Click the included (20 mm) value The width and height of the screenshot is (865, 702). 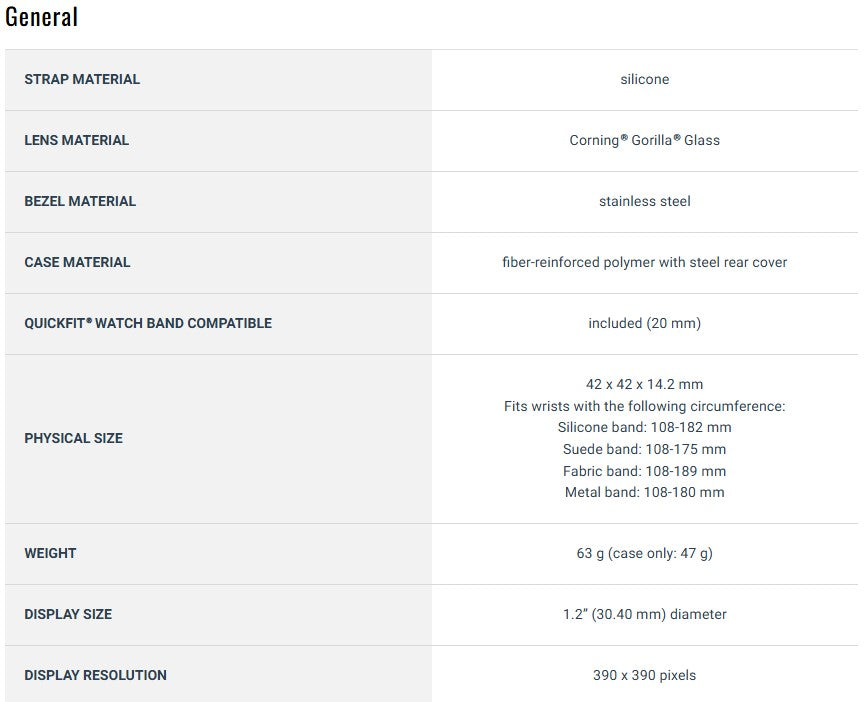[644, 323]
